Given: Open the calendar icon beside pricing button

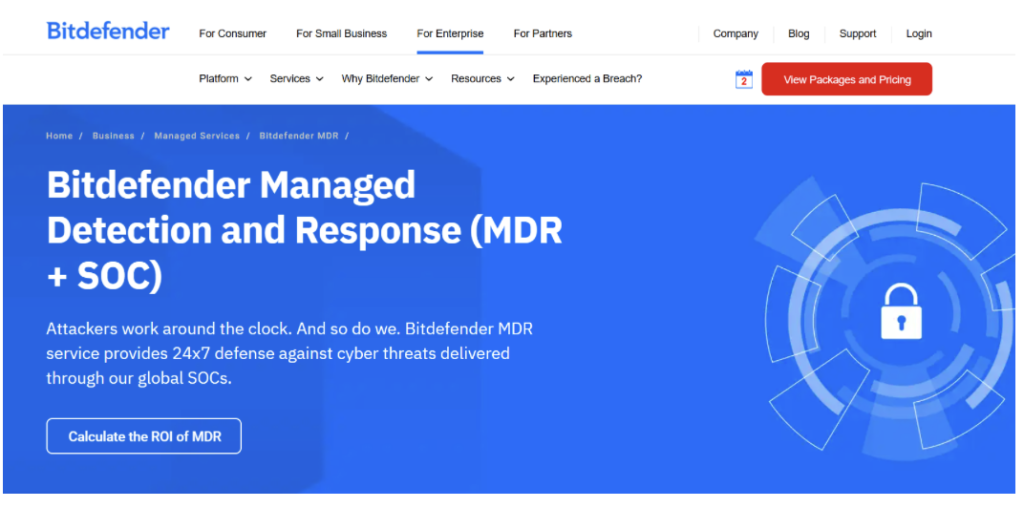Looking at the screenshot, I should (x=744, y=79).
